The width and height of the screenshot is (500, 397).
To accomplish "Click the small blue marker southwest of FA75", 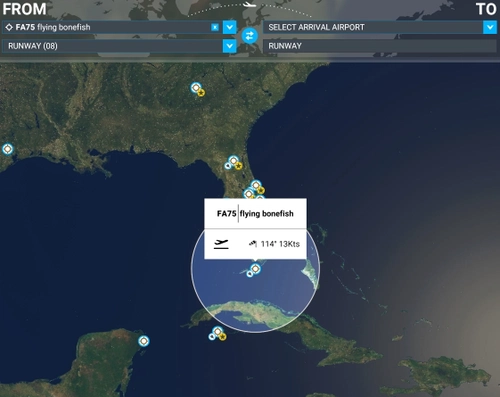I will (x=250, y=274).
